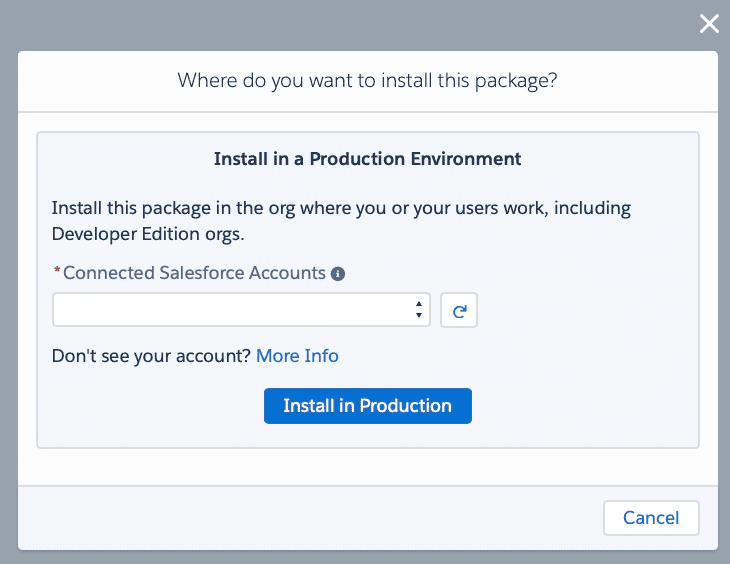Click the info icon beside Connected Salesforce Accounts
This screenshot has height=564, width=730.
pos(338,273)
